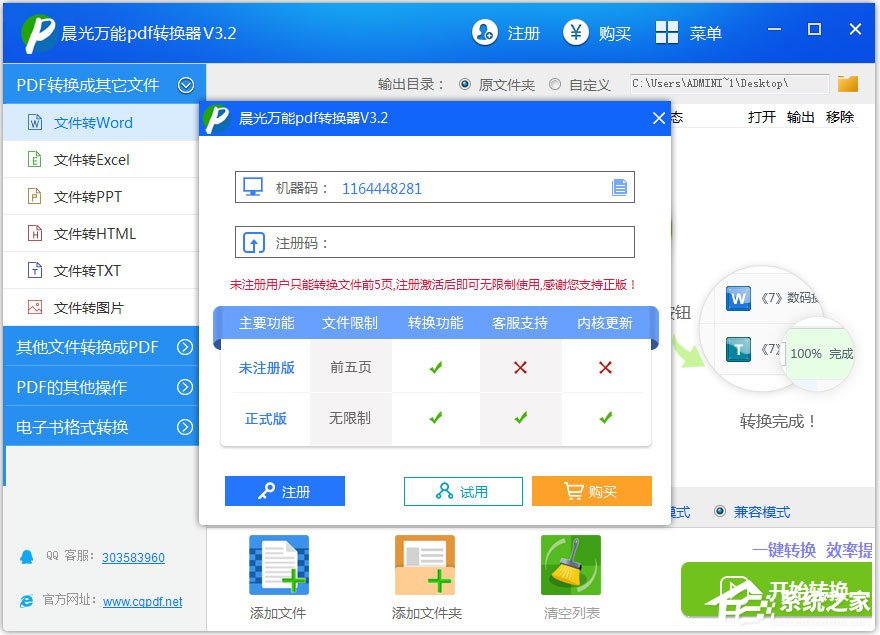Click the 内核更新 table header
Image resolution: width=880 pixels, height=635 pixels.
tap(605, 323)
